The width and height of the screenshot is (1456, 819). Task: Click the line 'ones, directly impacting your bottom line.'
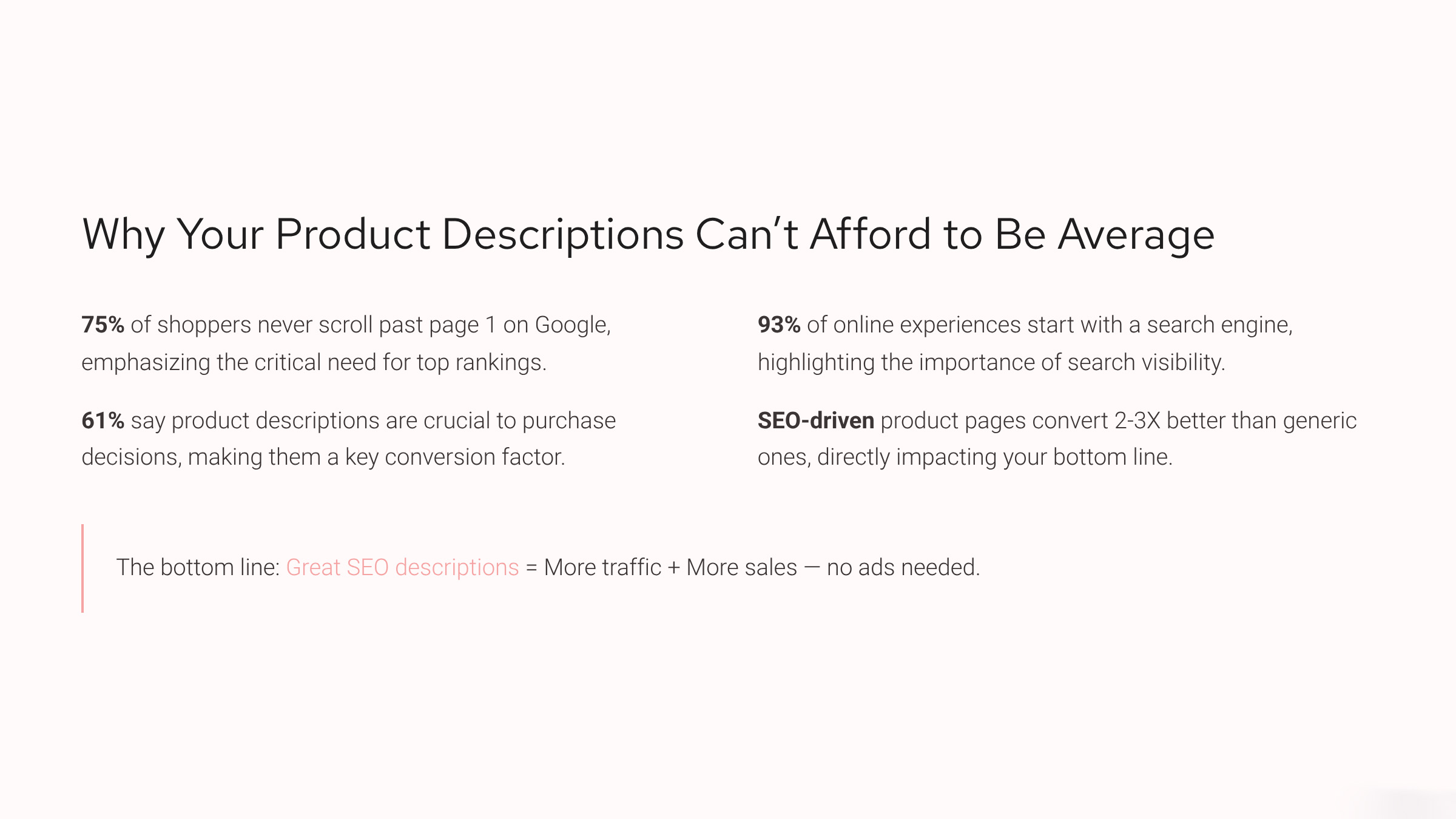[965, 457]
